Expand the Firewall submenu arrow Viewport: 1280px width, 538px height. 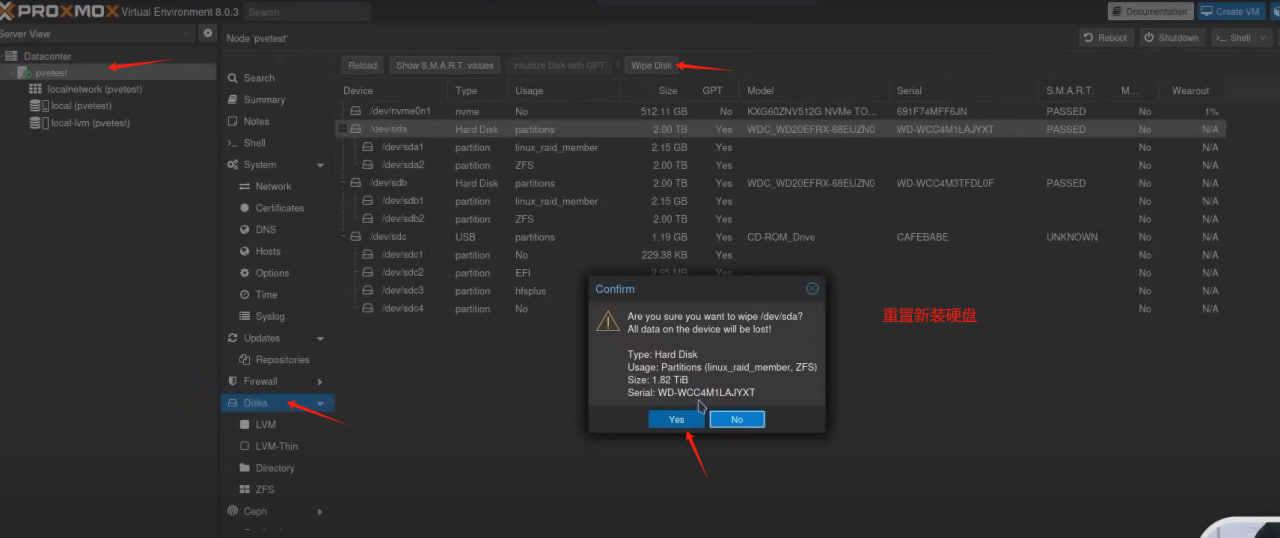coord(320,382)
